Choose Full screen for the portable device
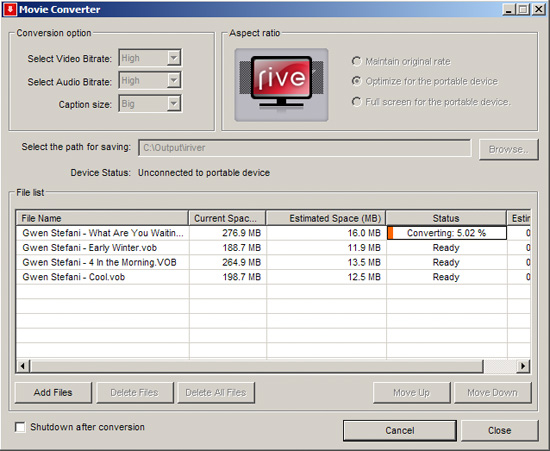 357,102
